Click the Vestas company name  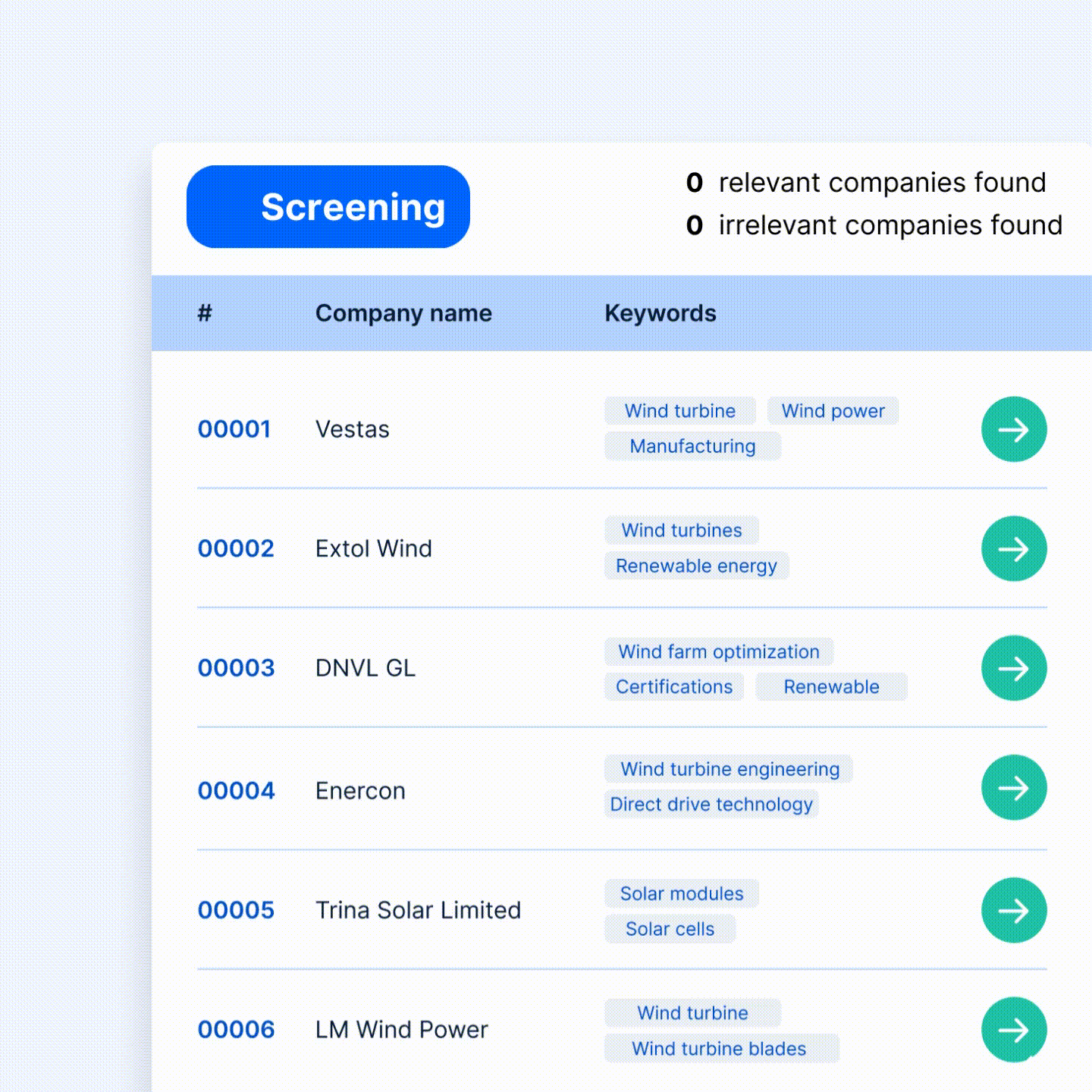(x=353, y=429)
